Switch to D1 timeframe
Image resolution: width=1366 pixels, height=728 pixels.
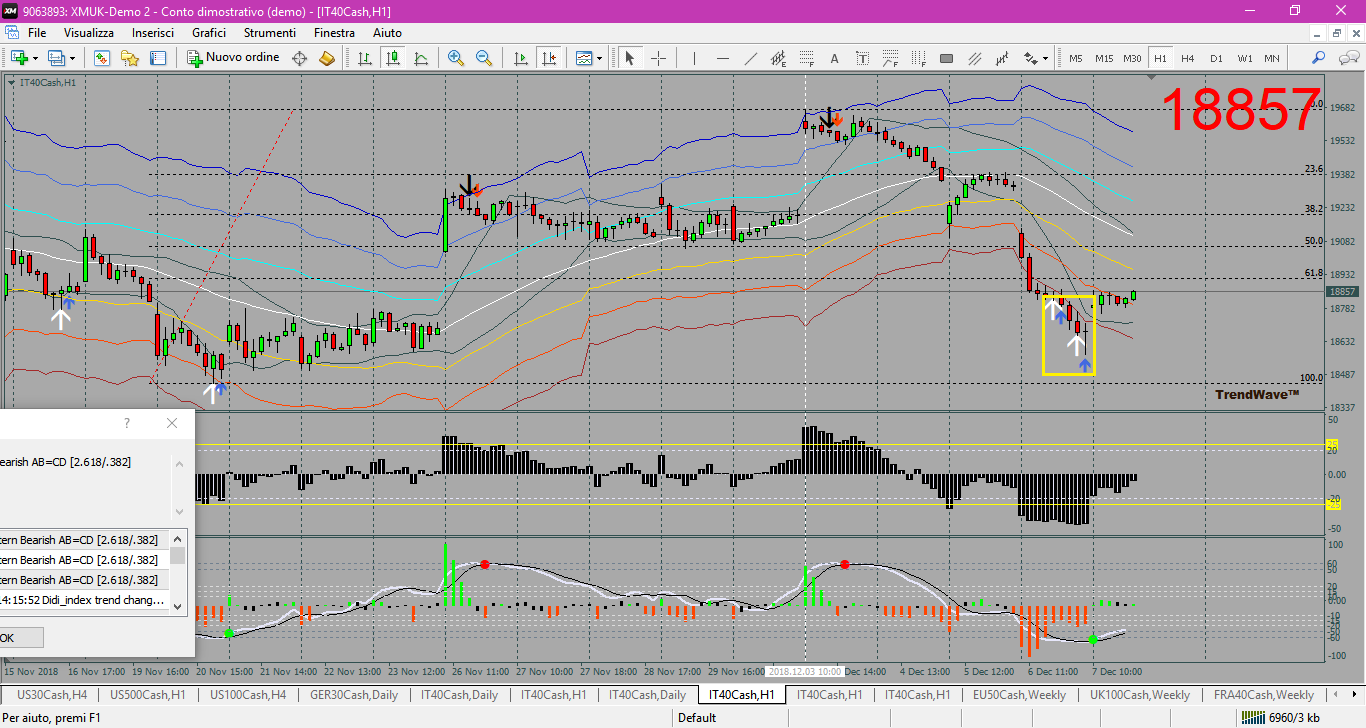pos(1216,58)
